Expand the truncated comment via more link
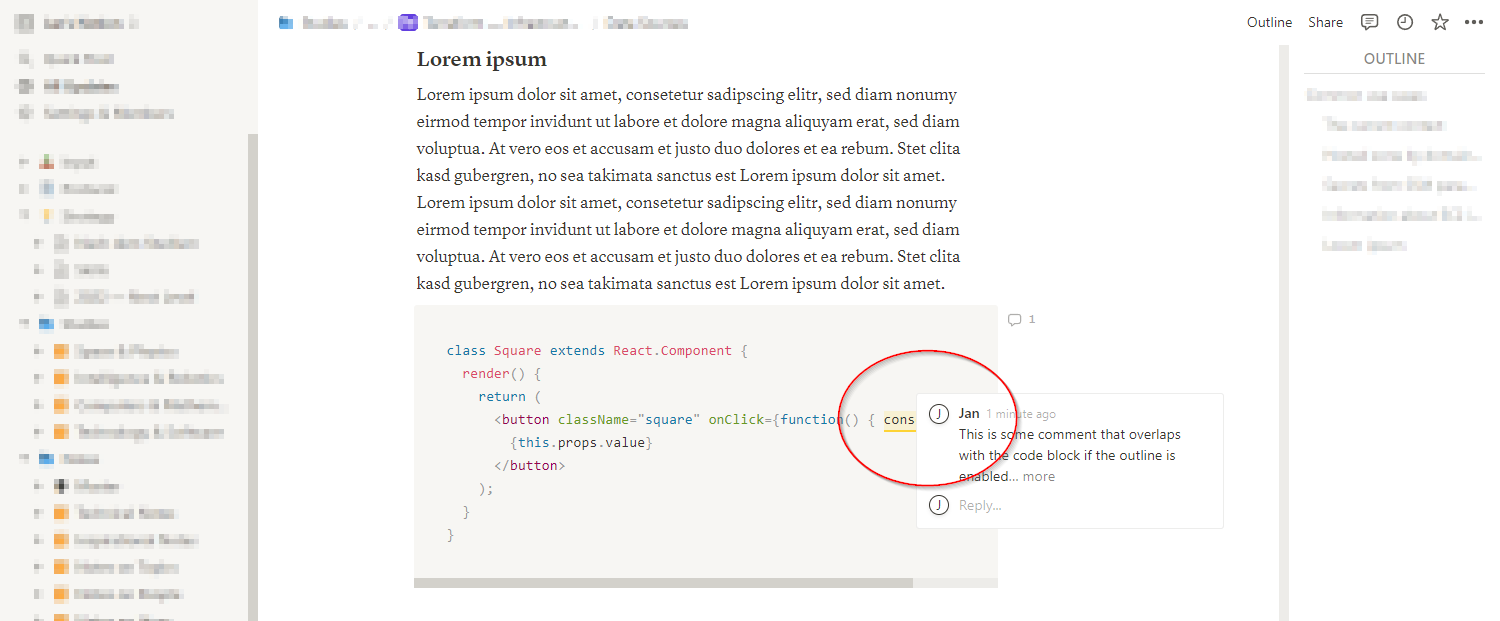 click(x=1038, y=476)
